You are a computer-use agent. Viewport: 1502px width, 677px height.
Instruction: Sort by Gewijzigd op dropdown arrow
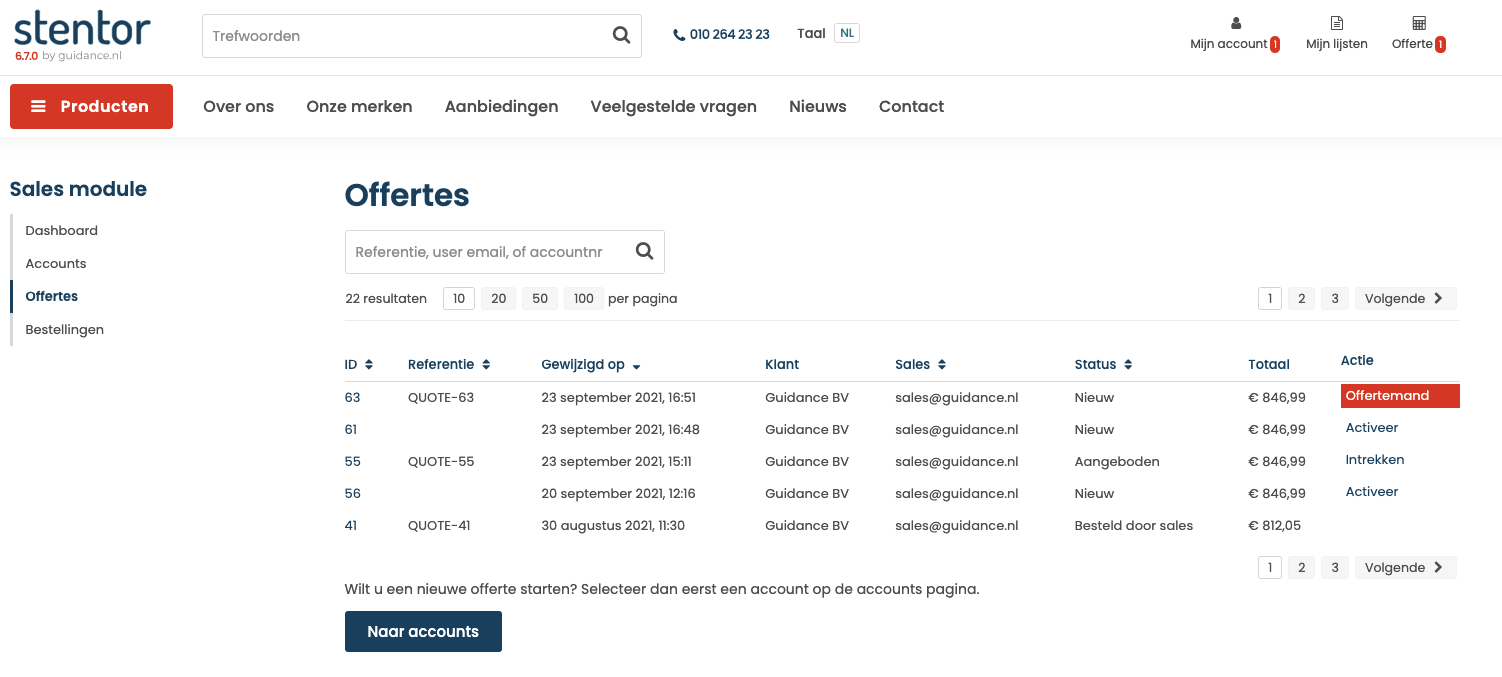click(637, 366)
